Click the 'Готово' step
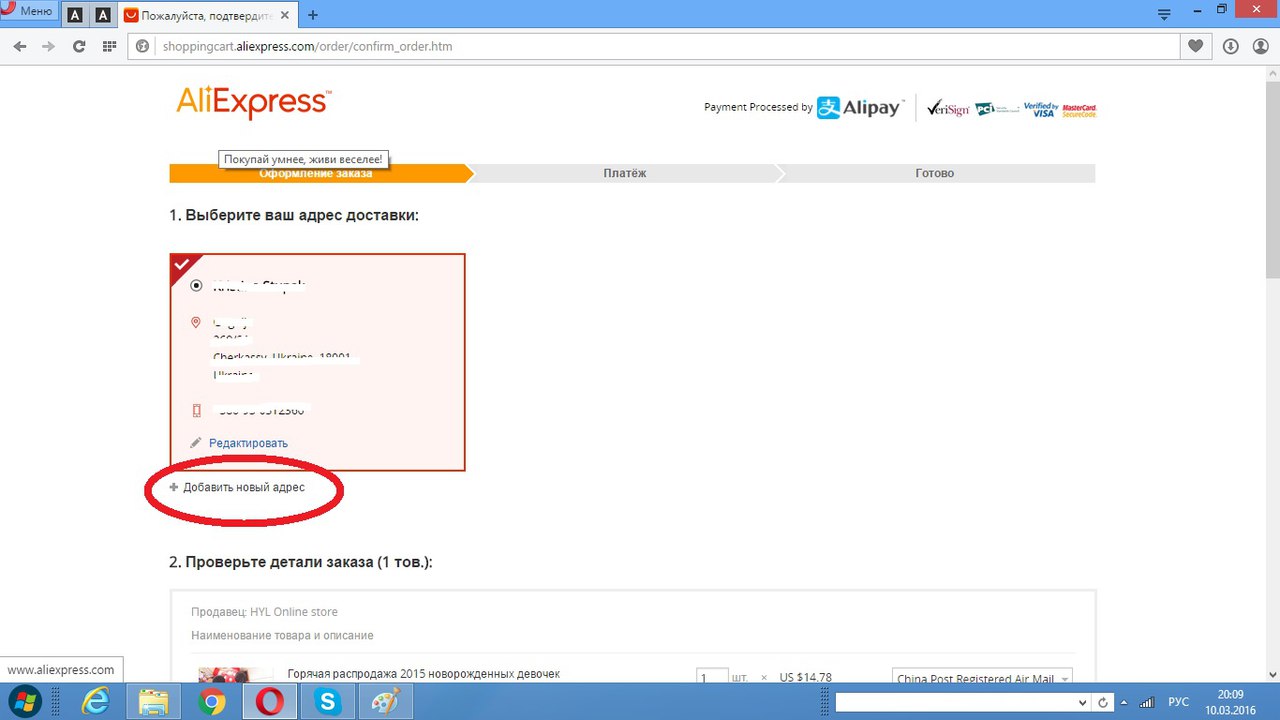Viewport: 1280px width, 720px height. [x=935, y=173]
